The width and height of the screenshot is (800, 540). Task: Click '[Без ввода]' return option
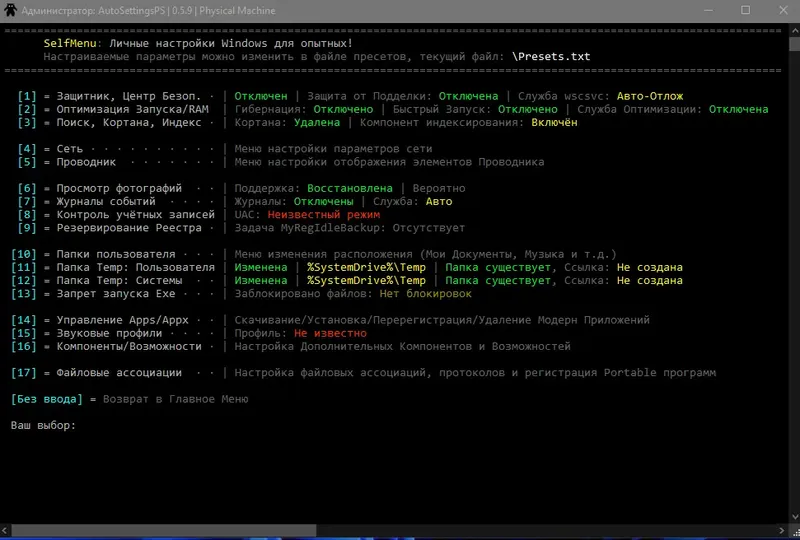pos(46,399)
